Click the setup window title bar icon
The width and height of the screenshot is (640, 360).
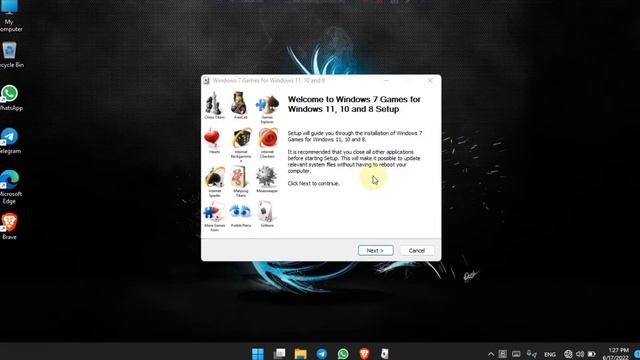pos(206,80)
